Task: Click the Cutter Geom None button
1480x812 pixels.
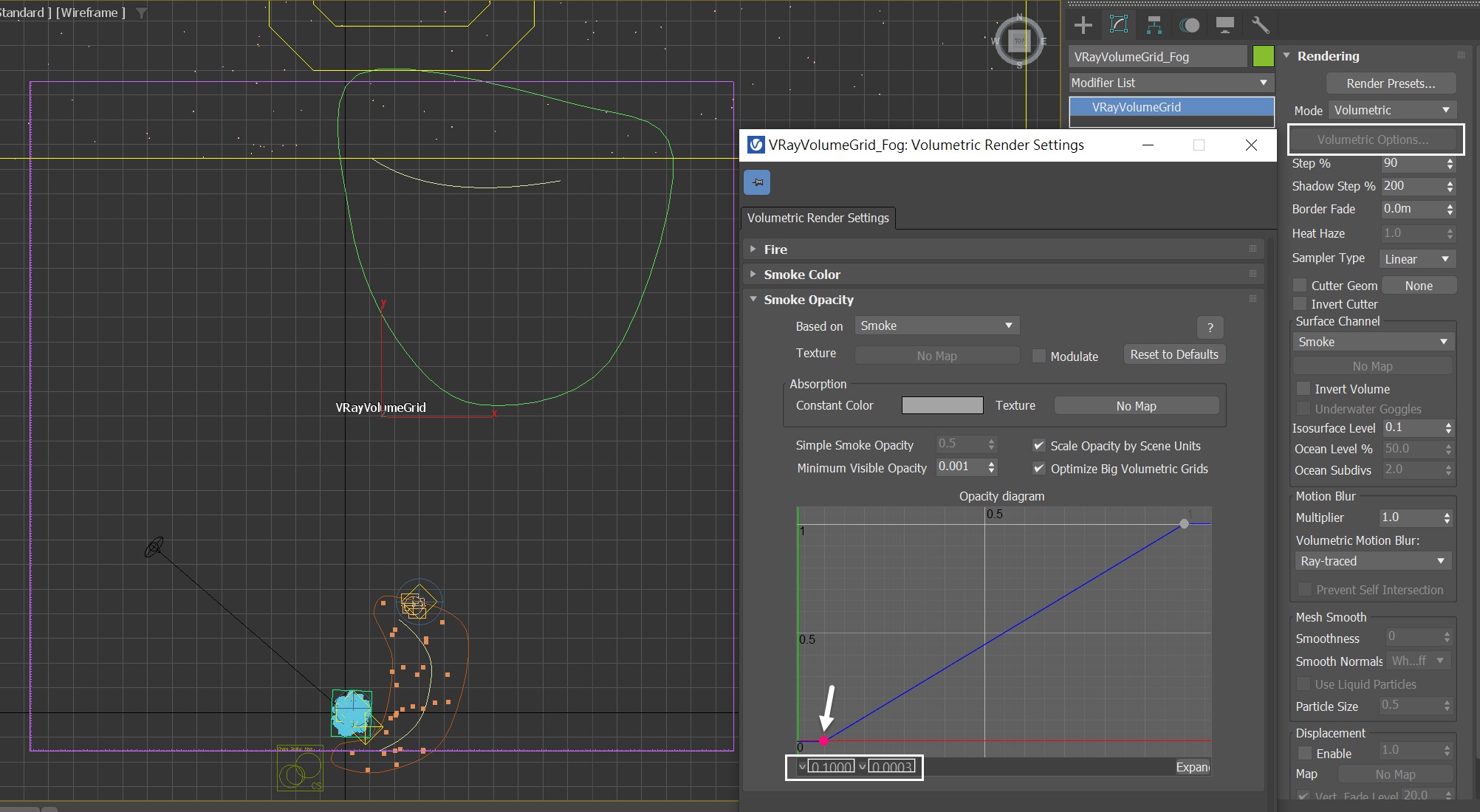Action: 1419,286
